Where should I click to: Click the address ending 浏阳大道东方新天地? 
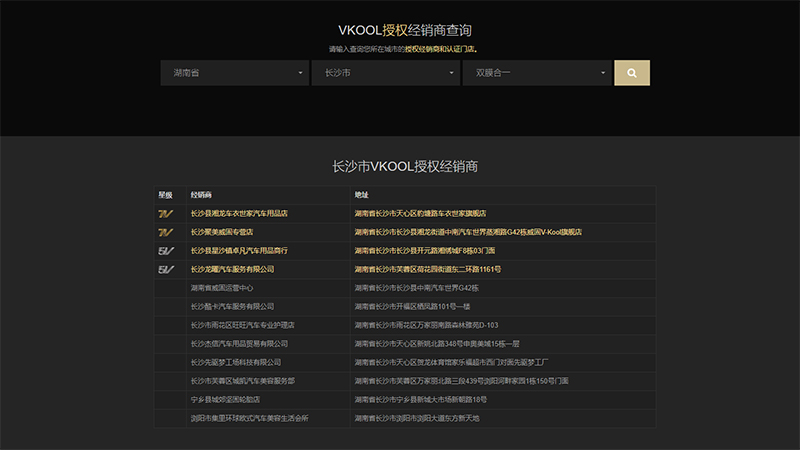tap(417, 418)
